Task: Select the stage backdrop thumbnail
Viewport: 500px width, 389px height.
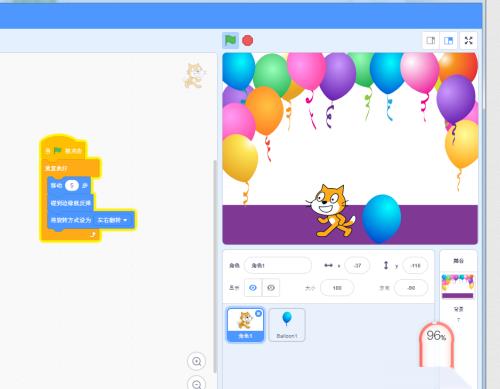Action: 457,286
